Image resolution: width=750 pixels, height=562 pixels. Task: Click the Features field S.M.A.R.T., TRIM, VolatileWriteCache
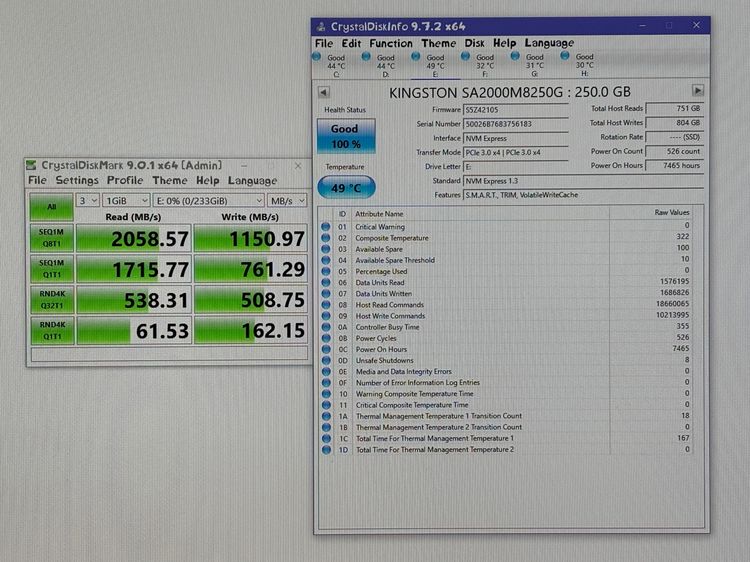point(584,195)
